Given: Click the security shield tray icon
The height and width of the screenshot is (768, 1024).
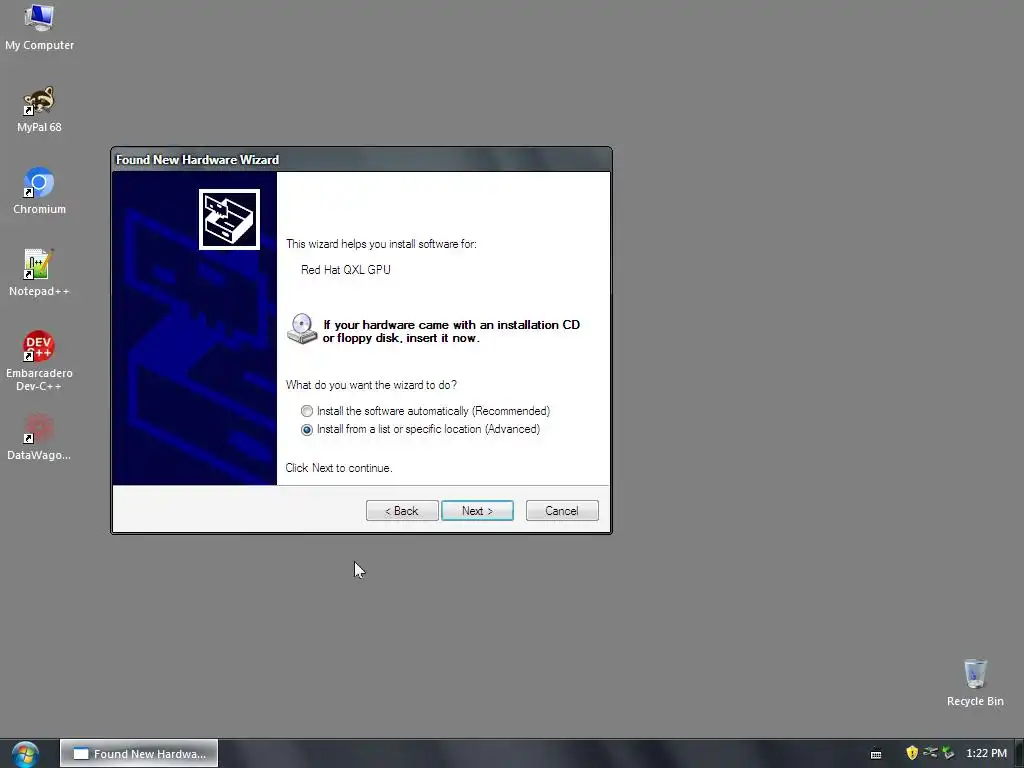Looking at the screenshot, I should (x=912, y=753).
